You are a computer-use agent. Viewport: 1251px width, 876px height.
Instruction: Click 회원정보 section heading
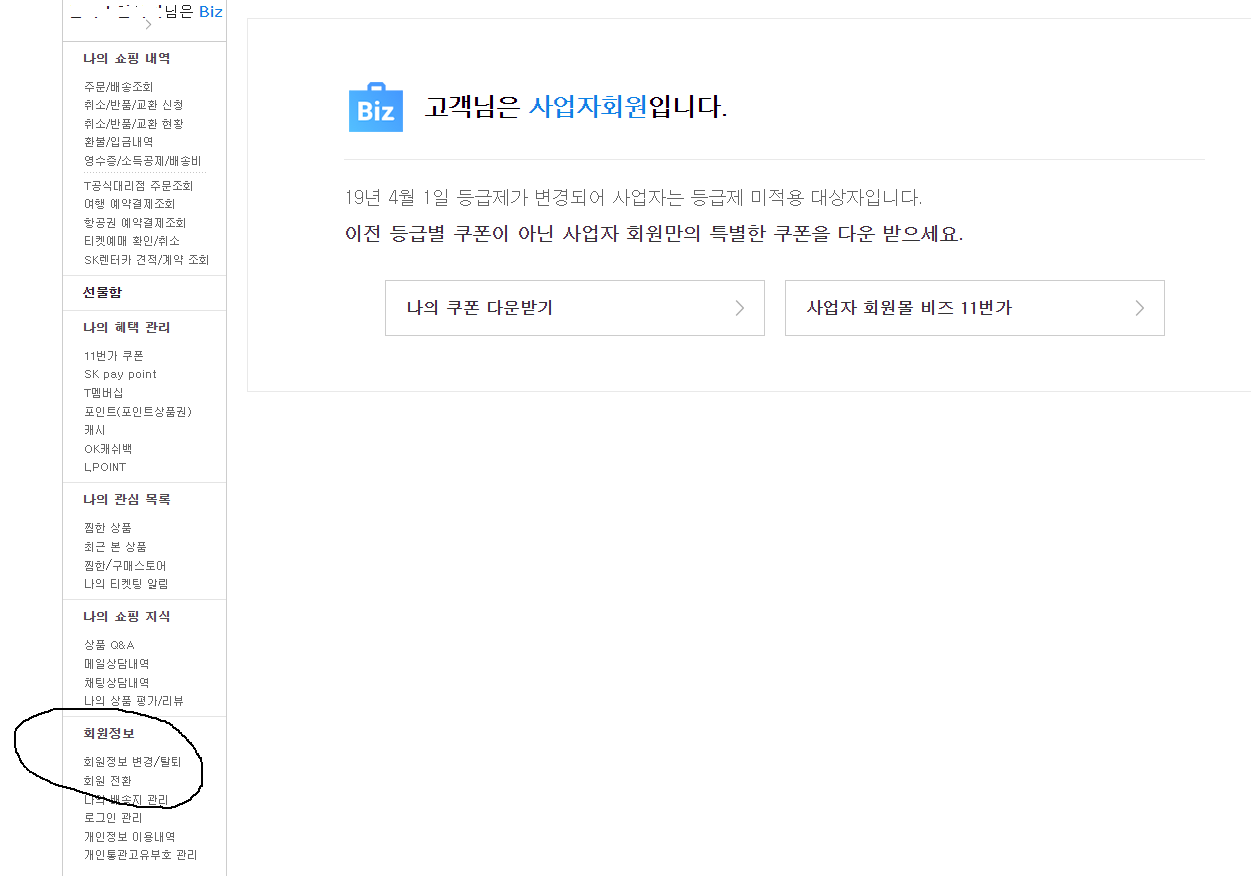coord(109,733)
